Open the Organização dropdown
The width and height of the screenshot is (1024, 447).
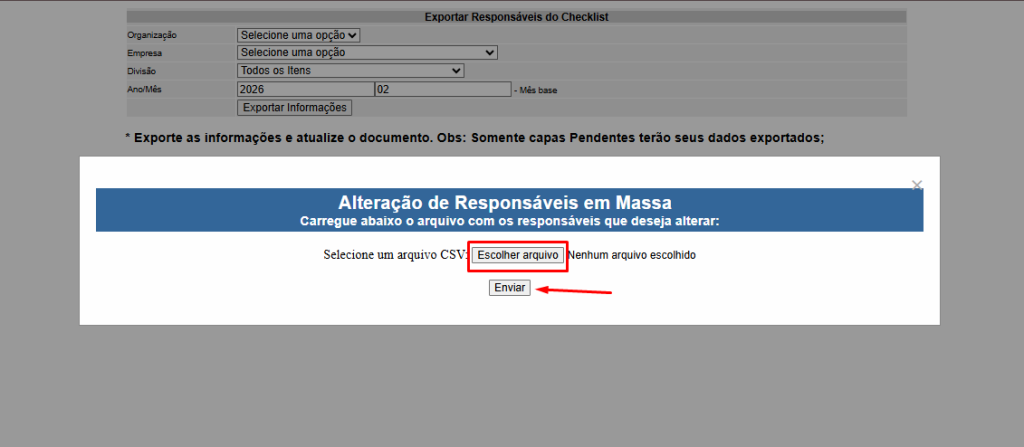point(298,35)
